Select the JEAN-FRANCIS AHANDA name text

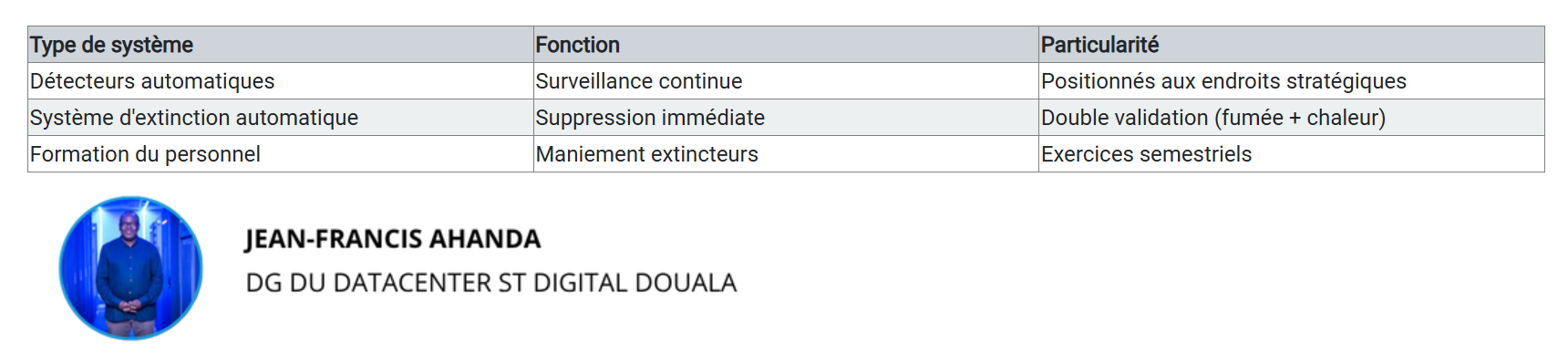pyautogui.click(x=393, y=239)
